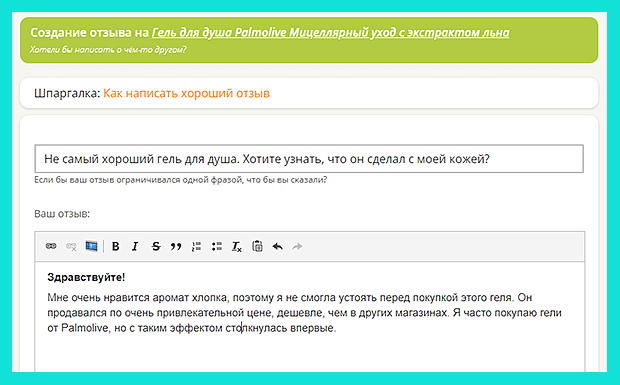
Task: Click the insert image icon
Action: coord(91,246)
